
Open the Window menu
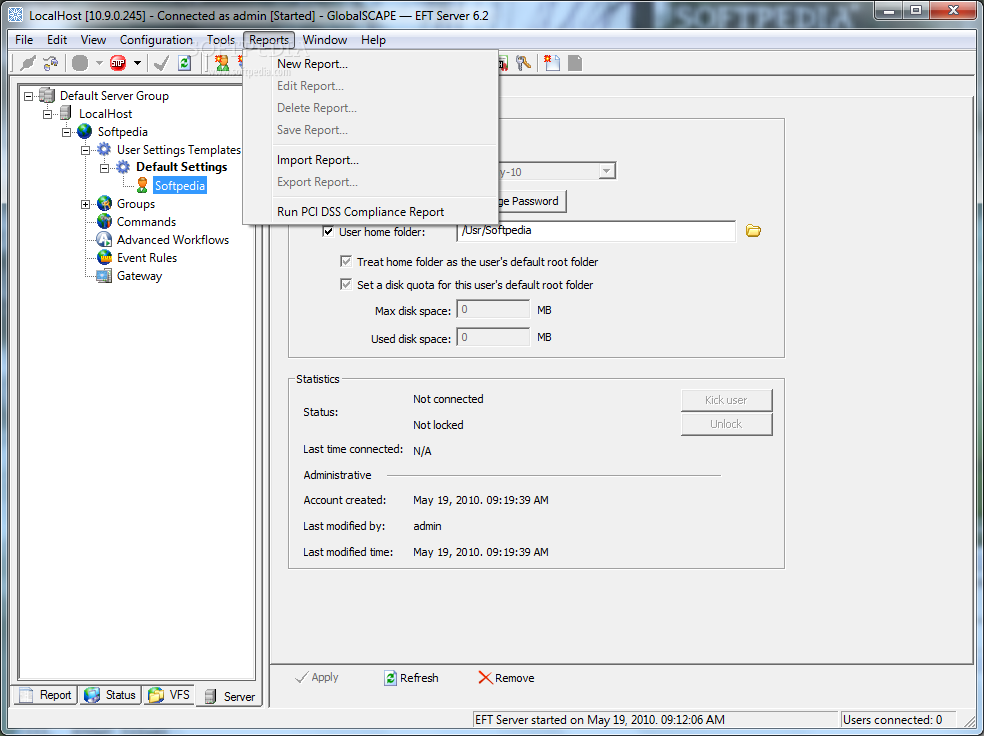(x=325, y=40)
